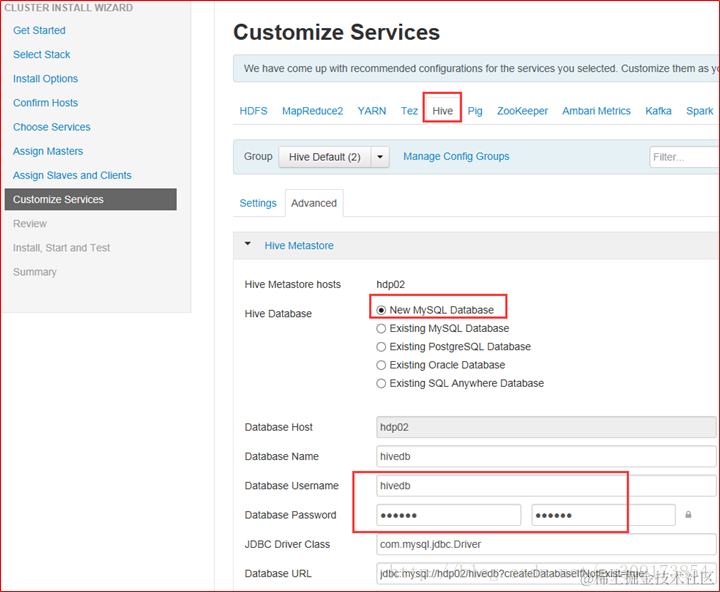This screenshot has height=592, width=720.
Task: Click the Database Username field
Action: [546, 485]
